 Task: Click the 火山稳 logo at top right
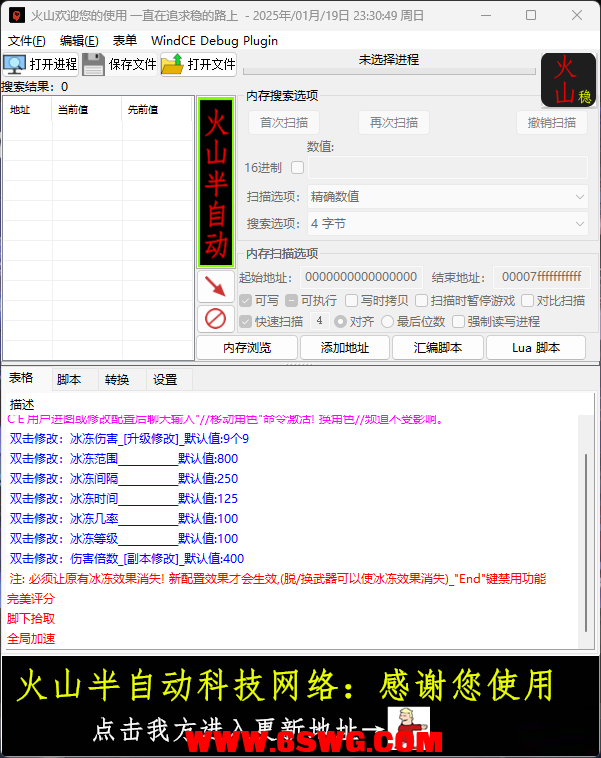click(x=568, y=80)
